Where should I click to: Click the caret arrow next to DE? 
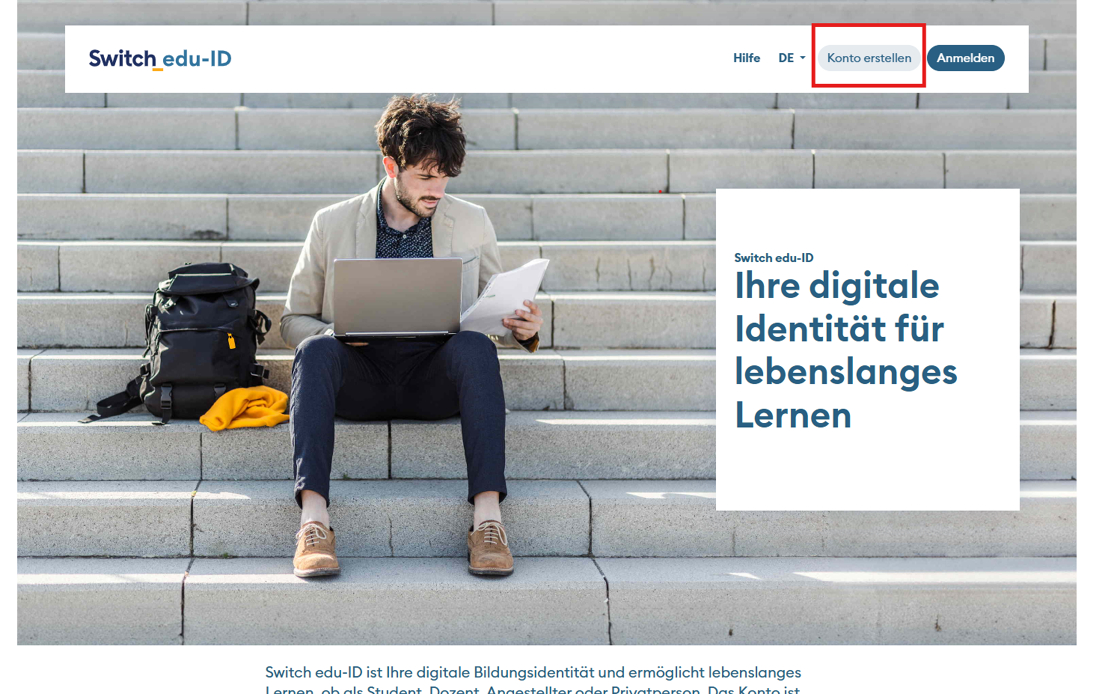coord(803,58)
